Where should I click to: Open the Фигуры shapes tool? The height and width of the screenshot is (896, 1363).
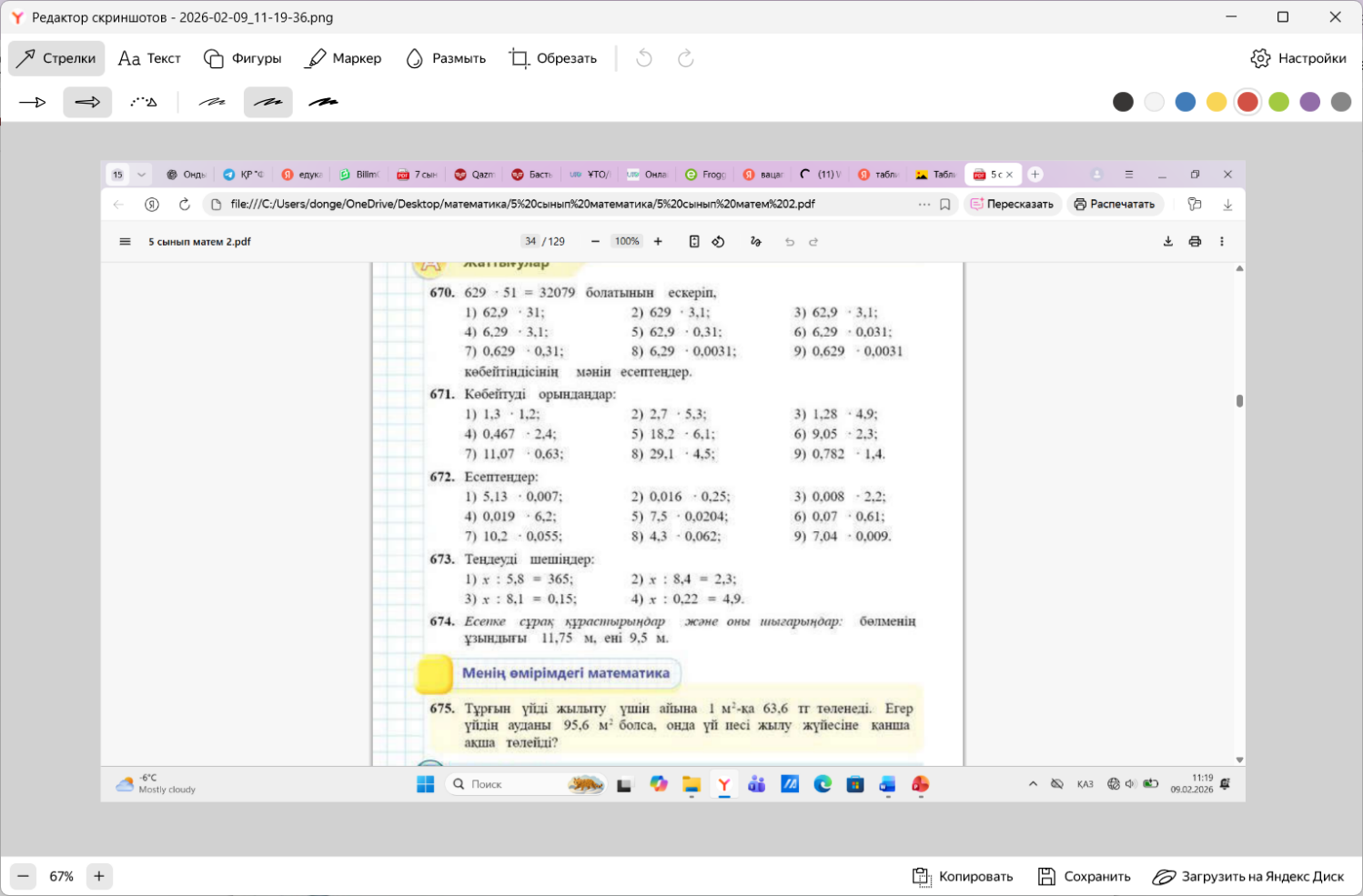coord(243,58)
